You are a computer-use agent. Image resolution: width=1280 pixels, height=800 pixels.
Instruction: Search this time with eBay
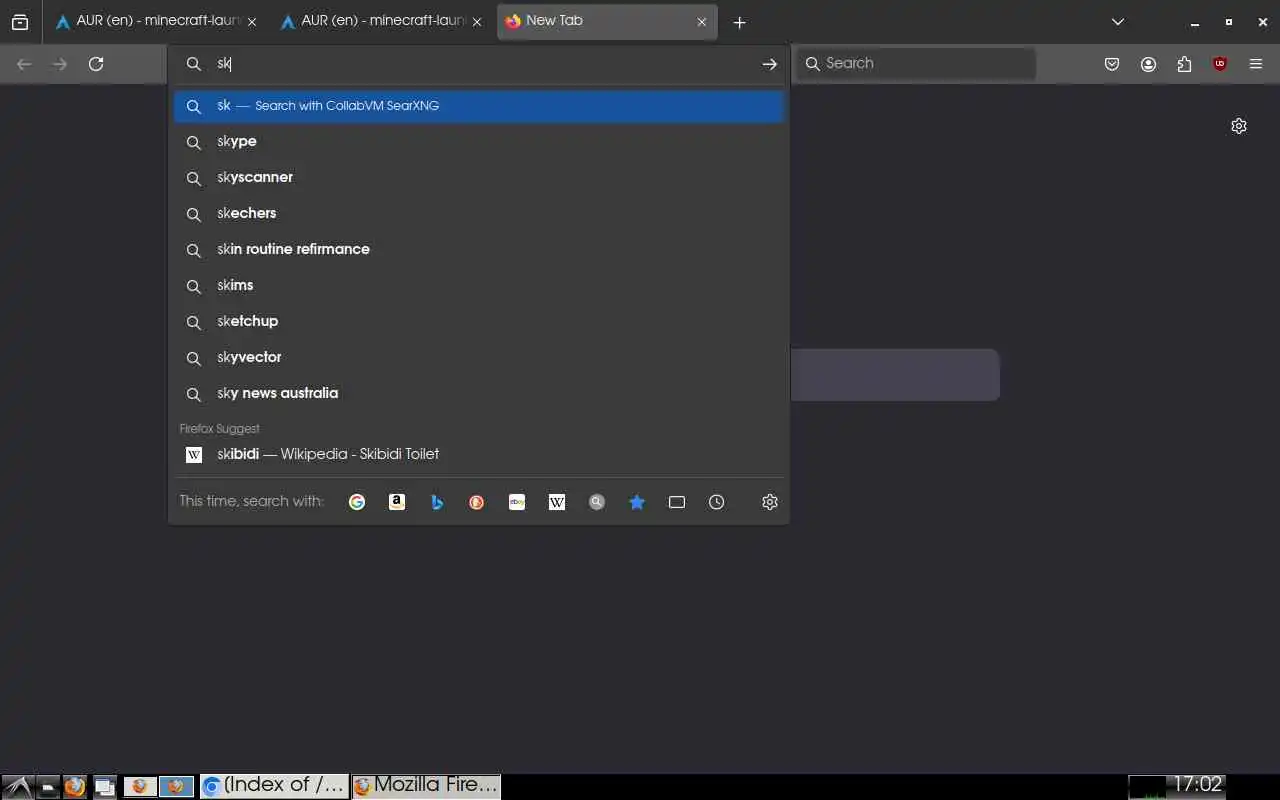point(517,502)
